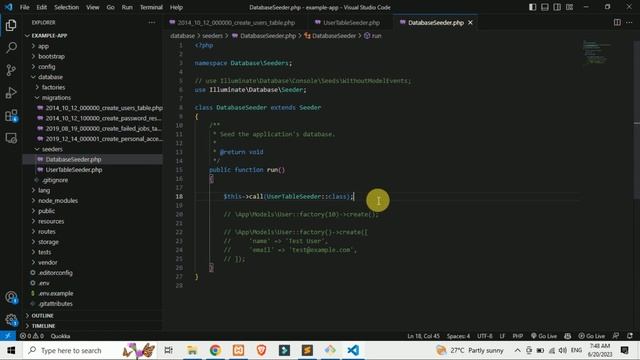Image resolution: width=640 pixels, height=360 pixels.
Task: Go to line via Ln 18, Col 45
Action: 423,336
